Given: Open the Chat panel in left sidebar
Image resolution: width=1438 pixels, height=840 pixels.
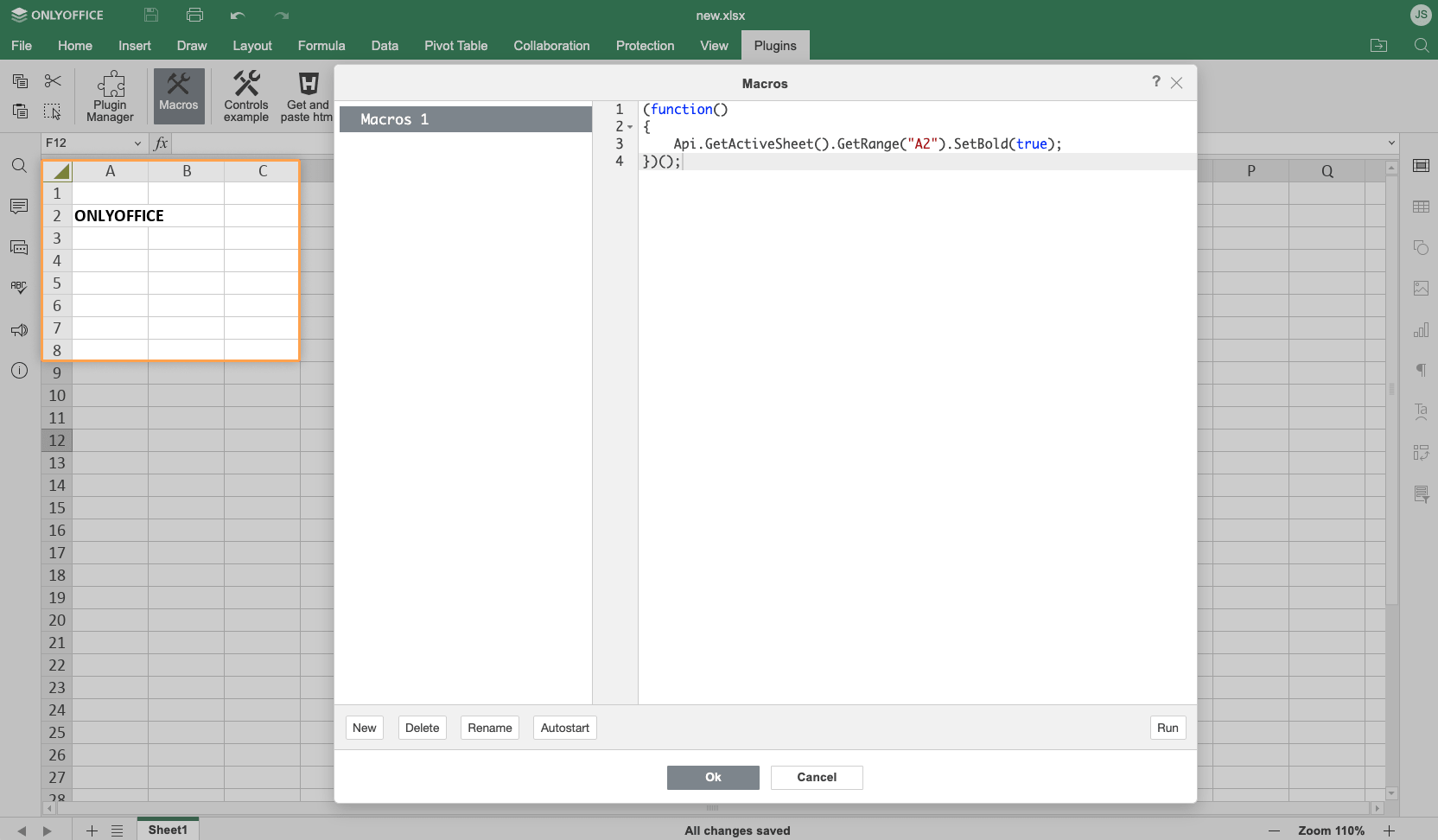Looking at the screenshot, I should tap(19, 248).
